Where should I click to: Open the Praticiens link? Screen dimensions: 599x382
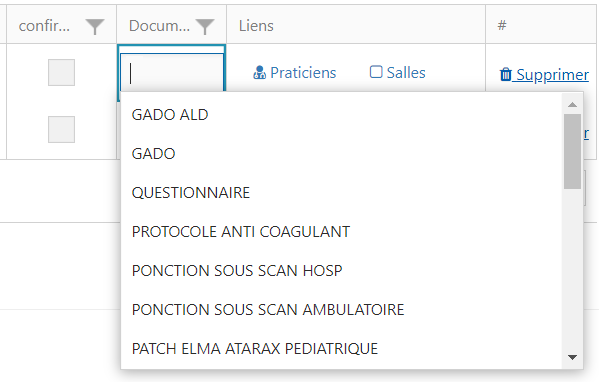click(x=303, y=73)
